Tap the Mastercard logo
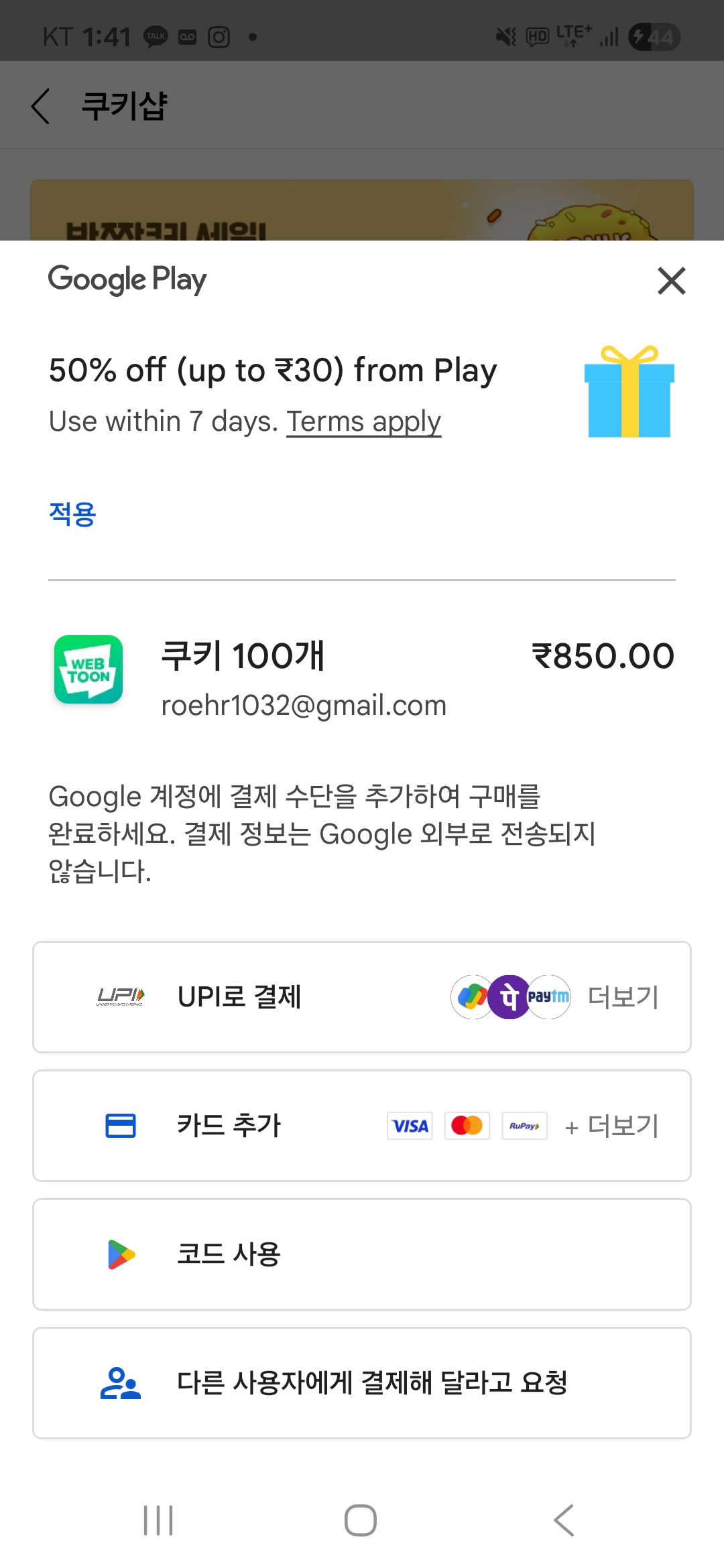Image resolution: width=724 pixels, height=1568 pixels. coord(467,1126)
